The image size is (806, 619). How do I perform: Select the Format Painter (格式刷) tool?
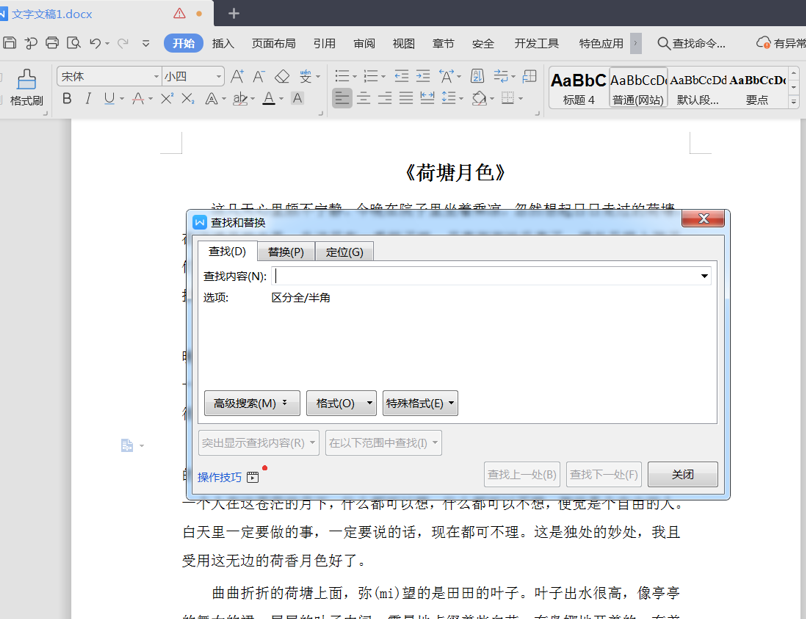tap(26, 87)
